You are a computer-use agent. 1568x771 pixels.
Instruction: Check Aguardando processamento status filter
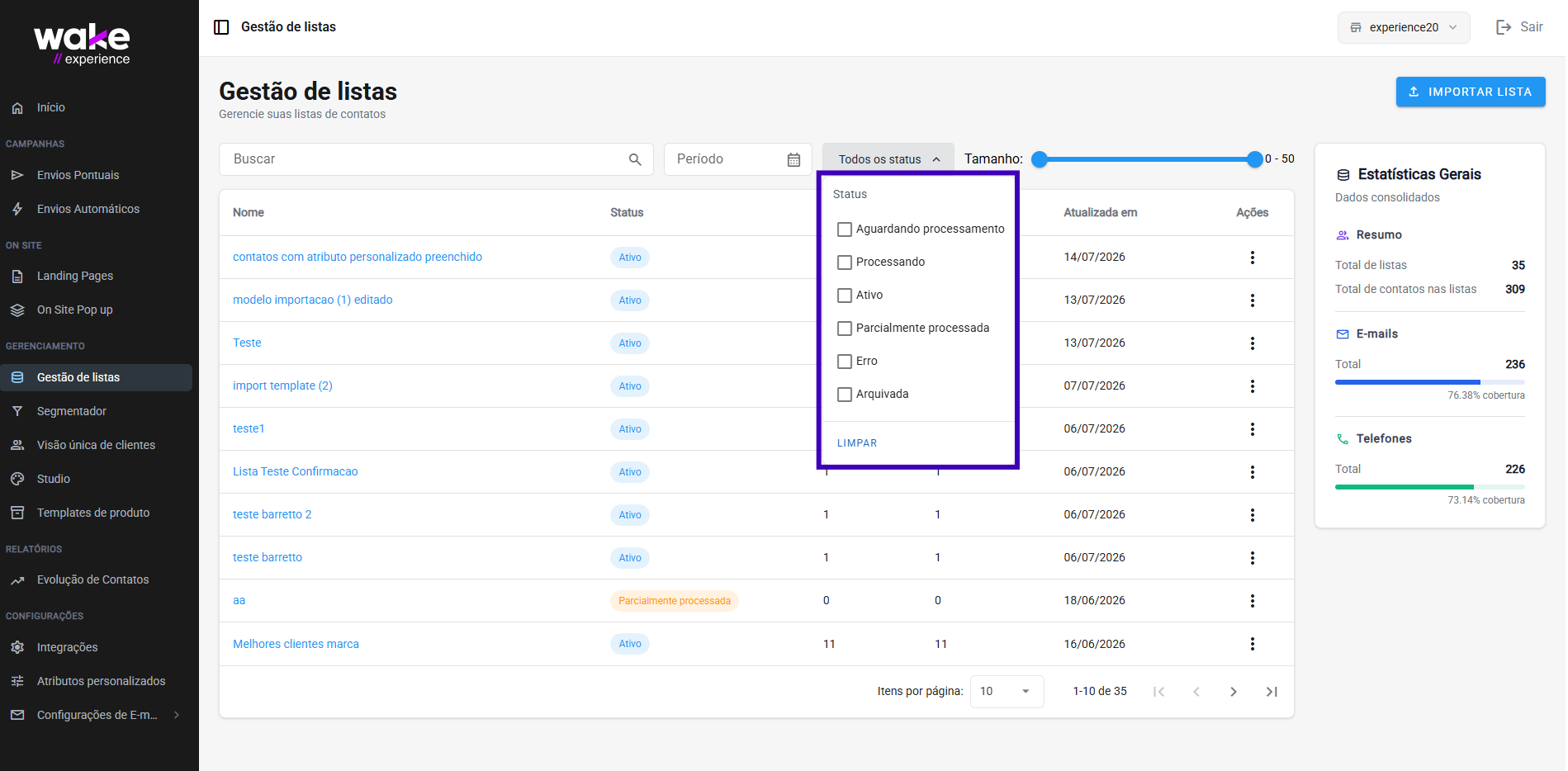845,229
